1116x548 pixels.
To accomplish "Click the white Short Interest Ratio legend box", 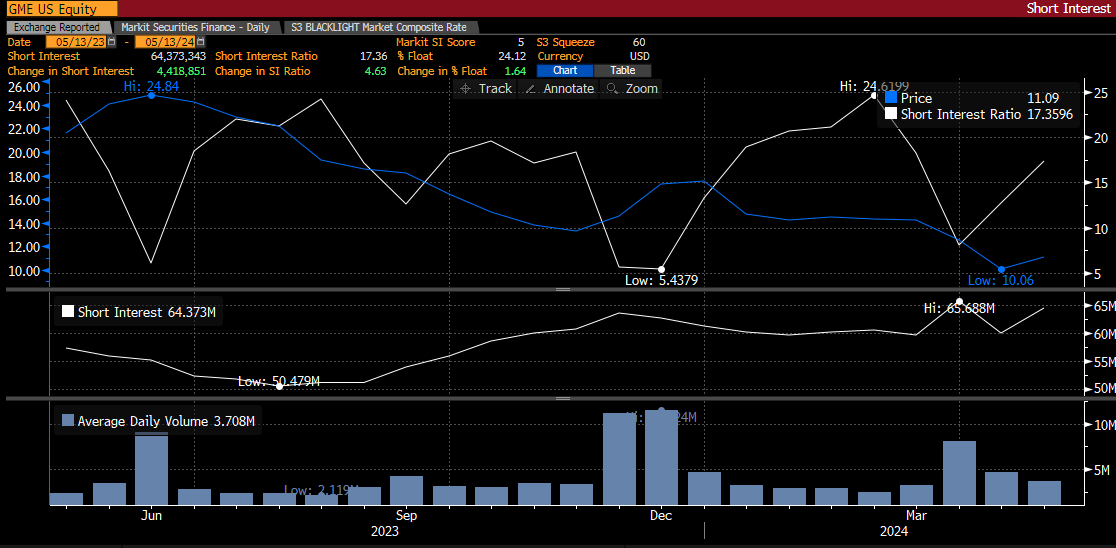I will tap(891, 115).
